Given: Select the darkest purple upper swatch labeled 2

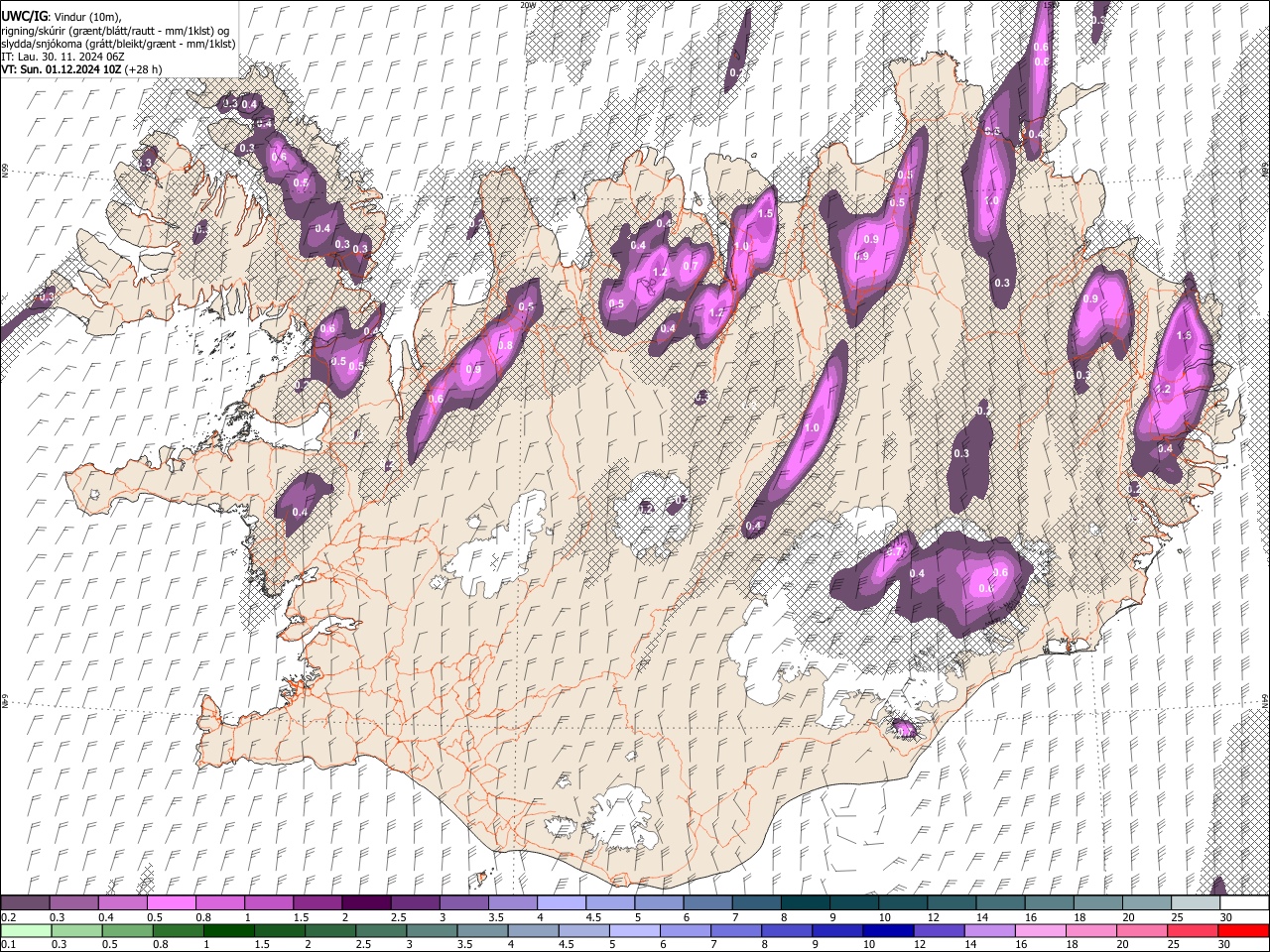Looking at the screenshot, I should click(x=366, y=903).
